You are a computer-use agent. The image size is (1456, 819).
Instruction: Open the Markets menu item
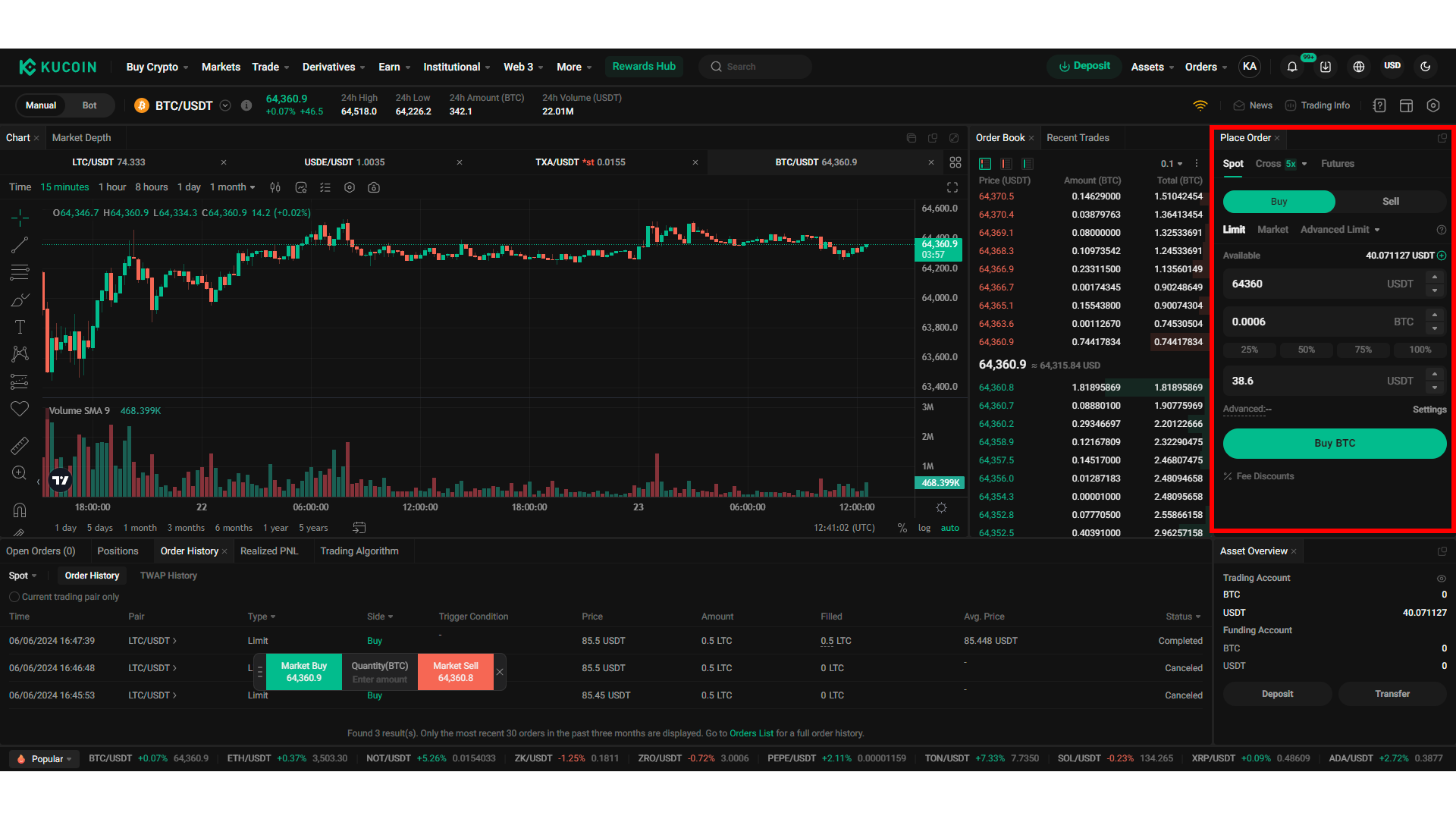(x=221, y=67)
